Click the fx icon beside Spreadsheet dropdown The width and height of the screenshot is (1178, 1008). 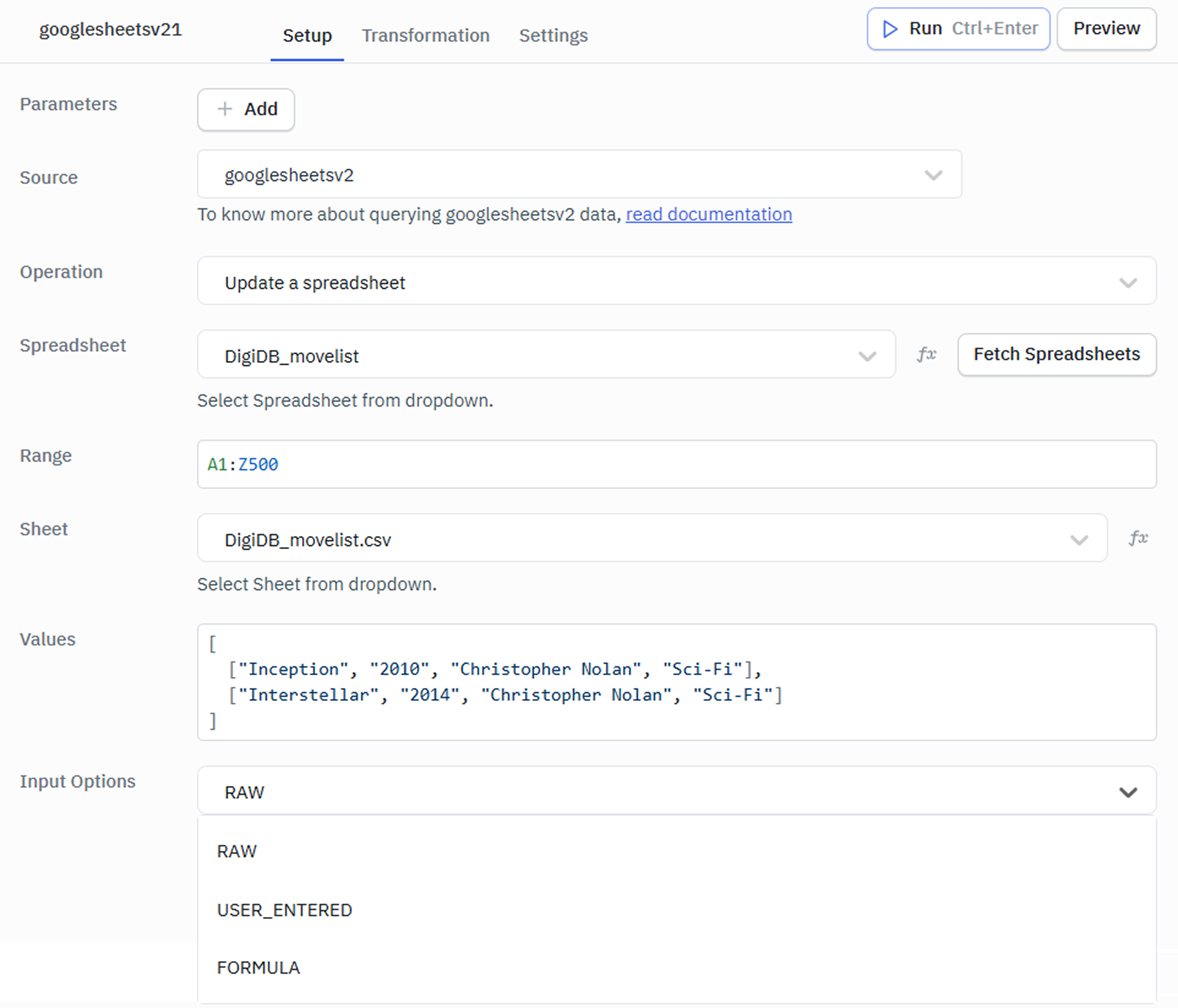click(926, 354)
